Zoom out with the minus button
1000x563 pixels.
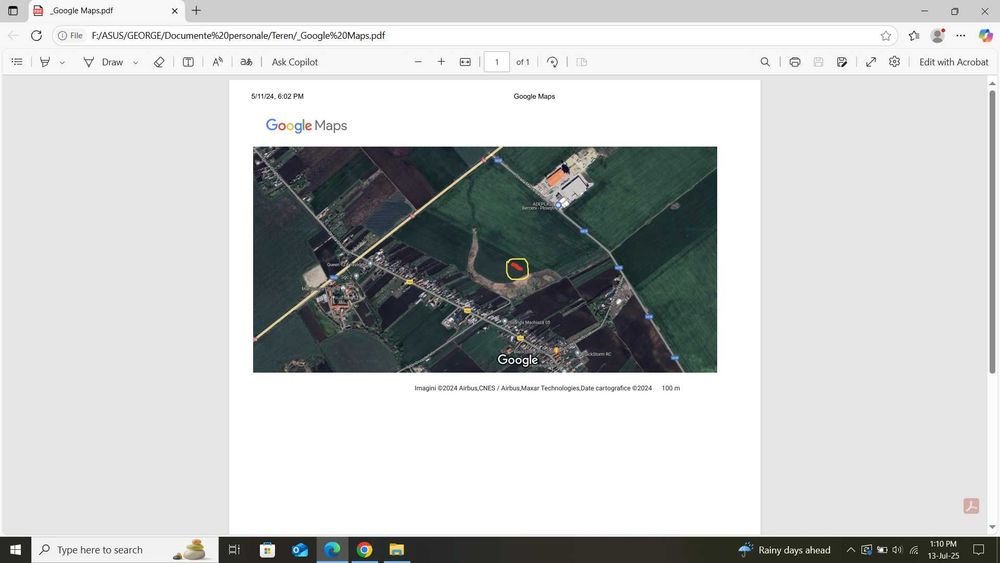418,62
